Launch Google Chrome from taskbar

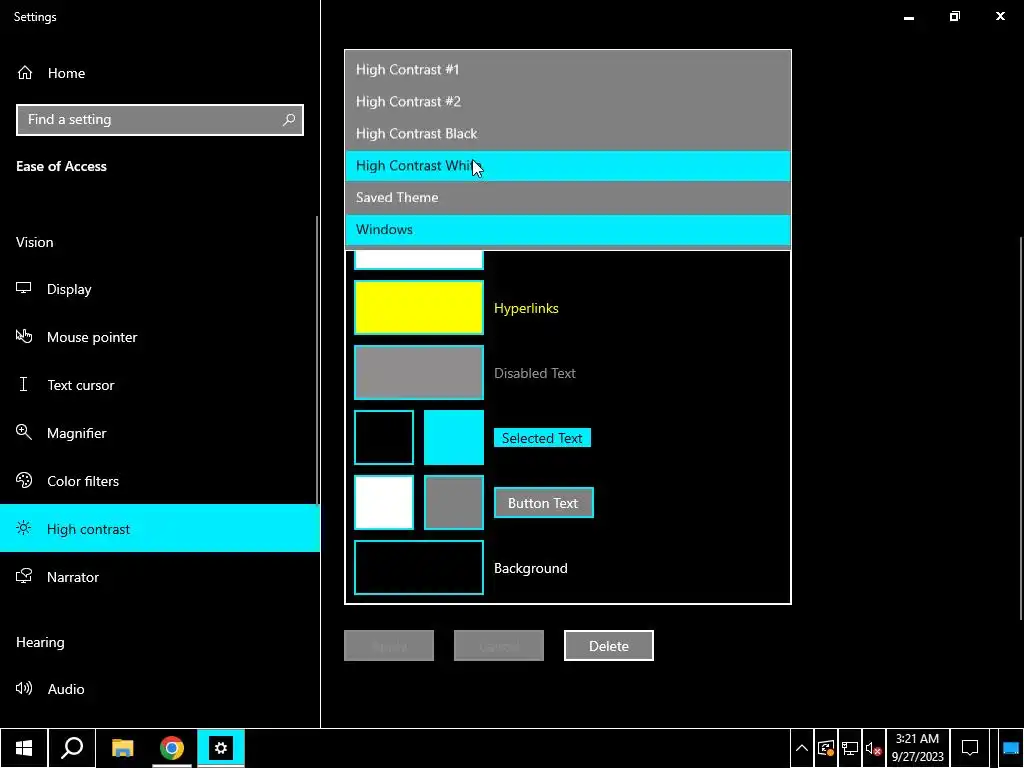point(172,748)
